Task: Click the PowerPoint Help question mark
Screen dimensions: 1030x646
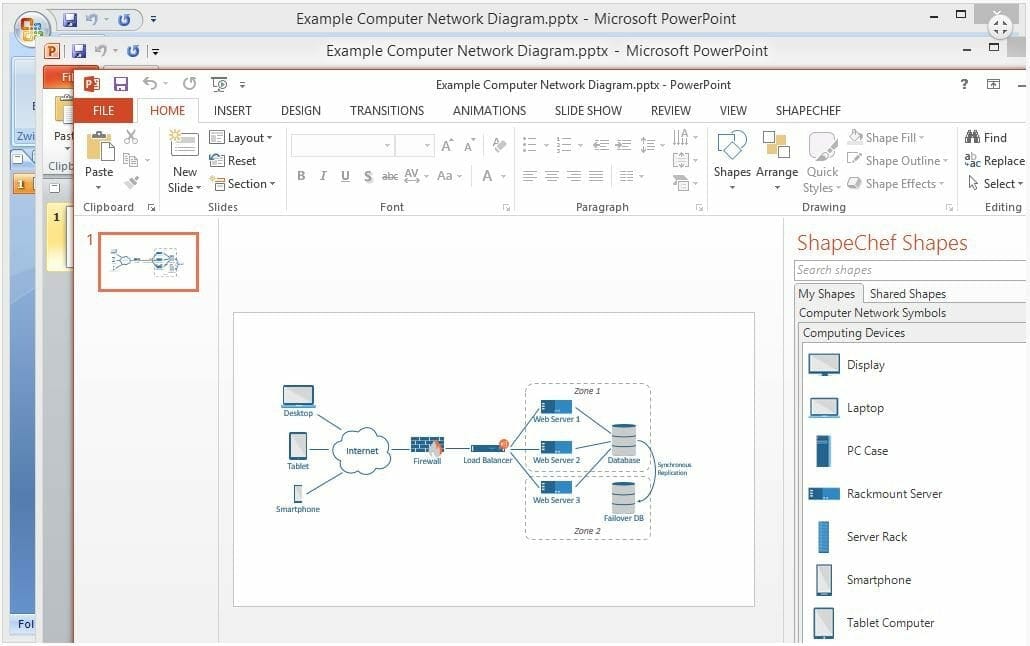Action: (964, 85)
